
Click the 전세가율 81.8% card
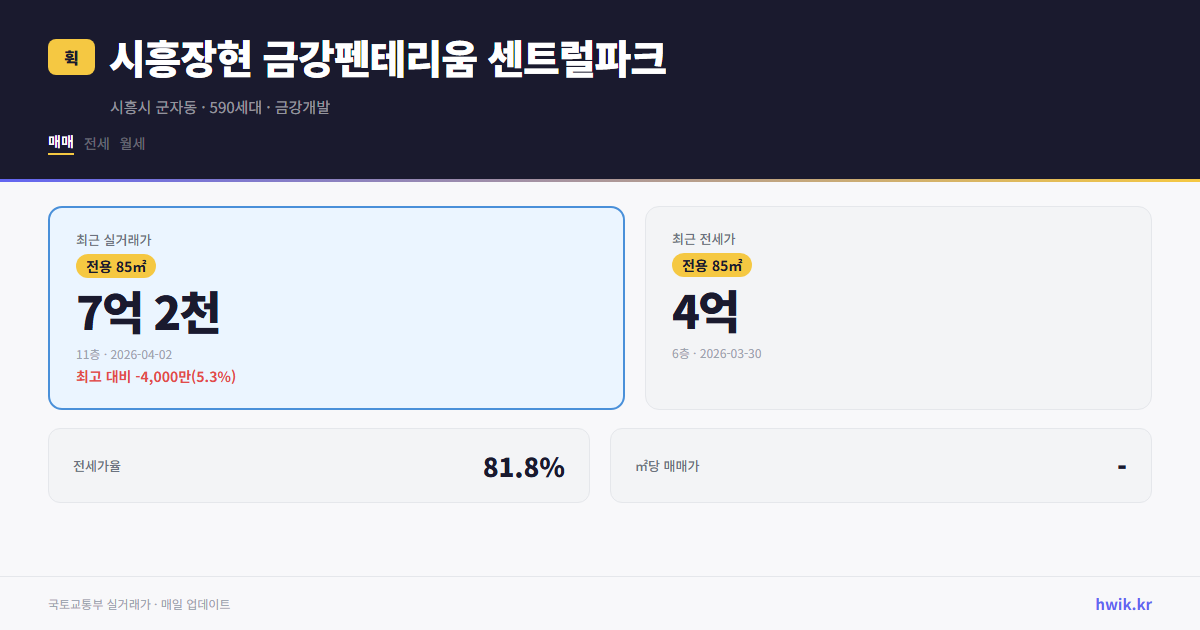click(x=320, y=465)
